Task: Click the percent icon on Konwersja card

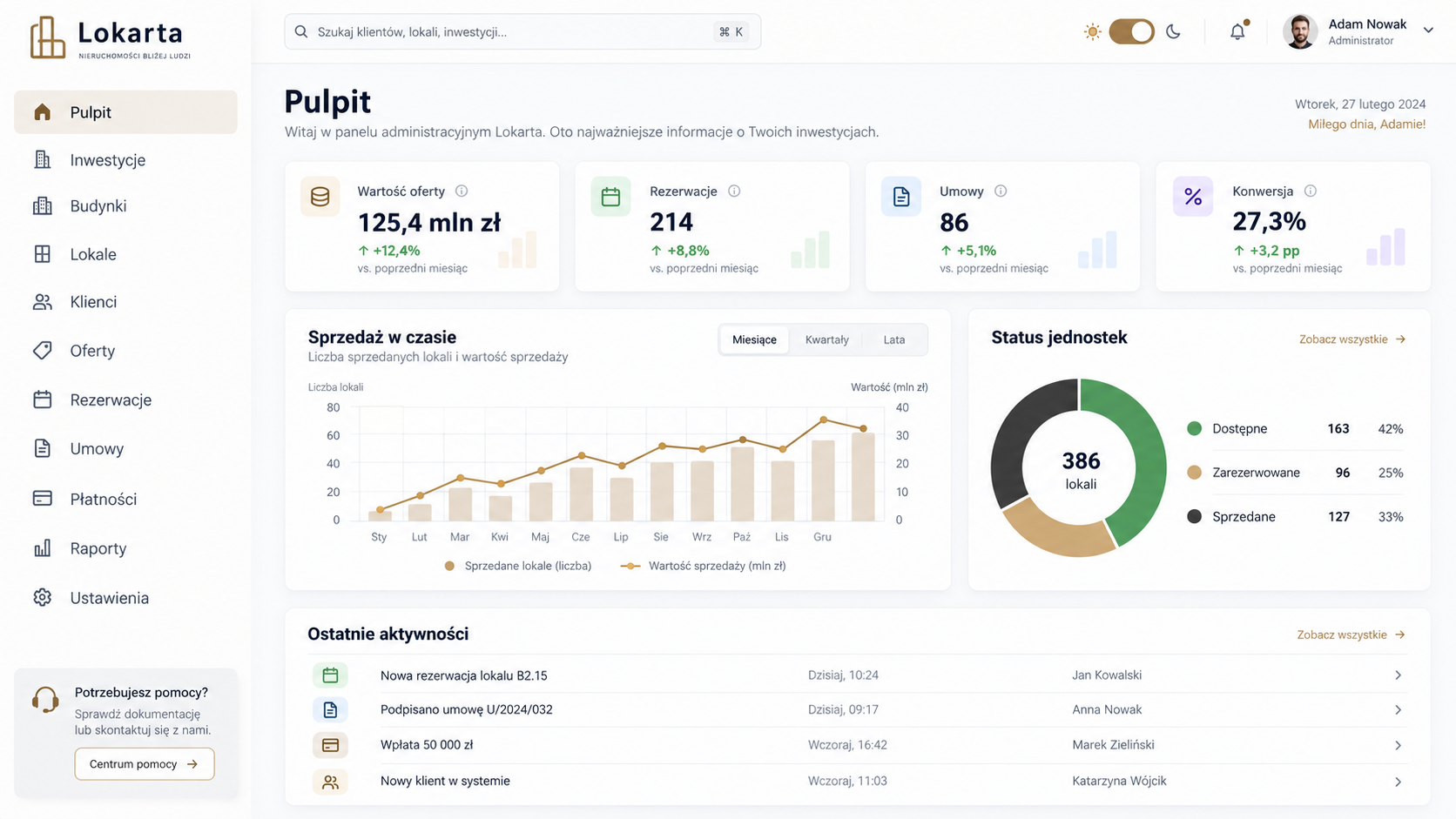Action: click(x=1193, y=197)
